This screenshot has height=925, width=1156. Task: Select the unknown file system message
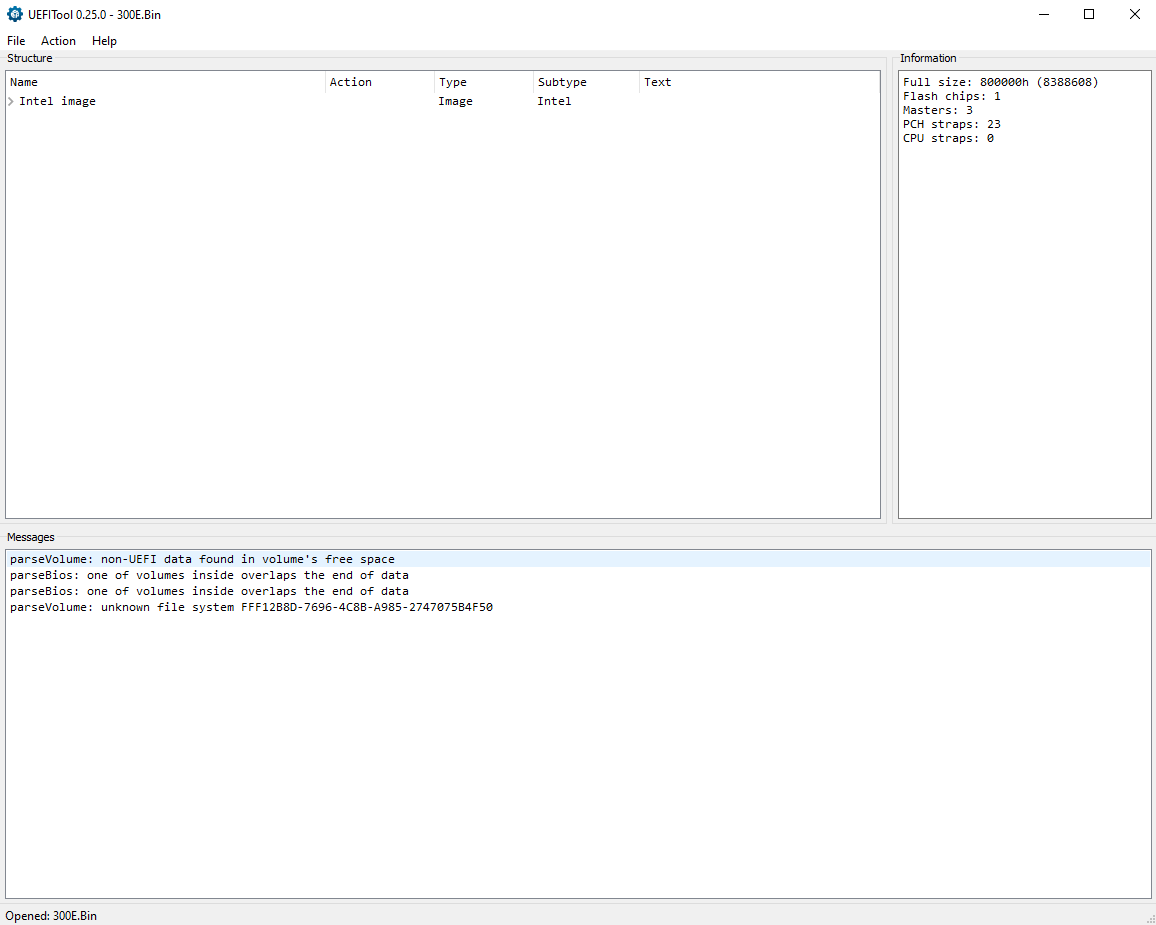(577, 607)
